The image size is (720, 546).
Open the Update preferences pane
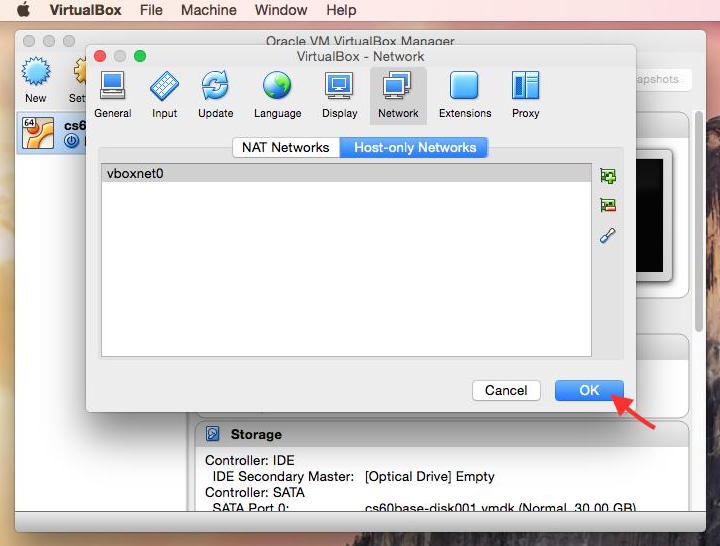[x=215, y=95]
